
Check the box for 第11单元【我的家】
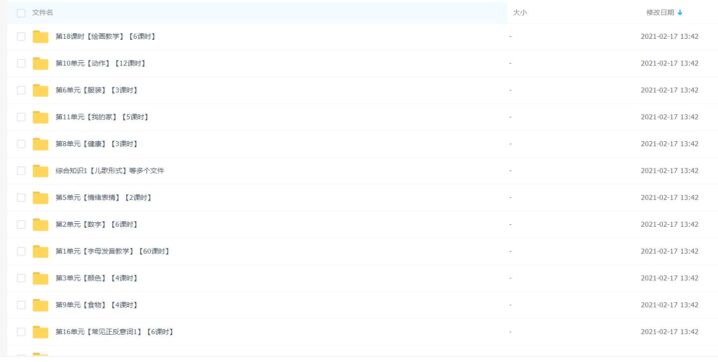click(x=21, y=117)
